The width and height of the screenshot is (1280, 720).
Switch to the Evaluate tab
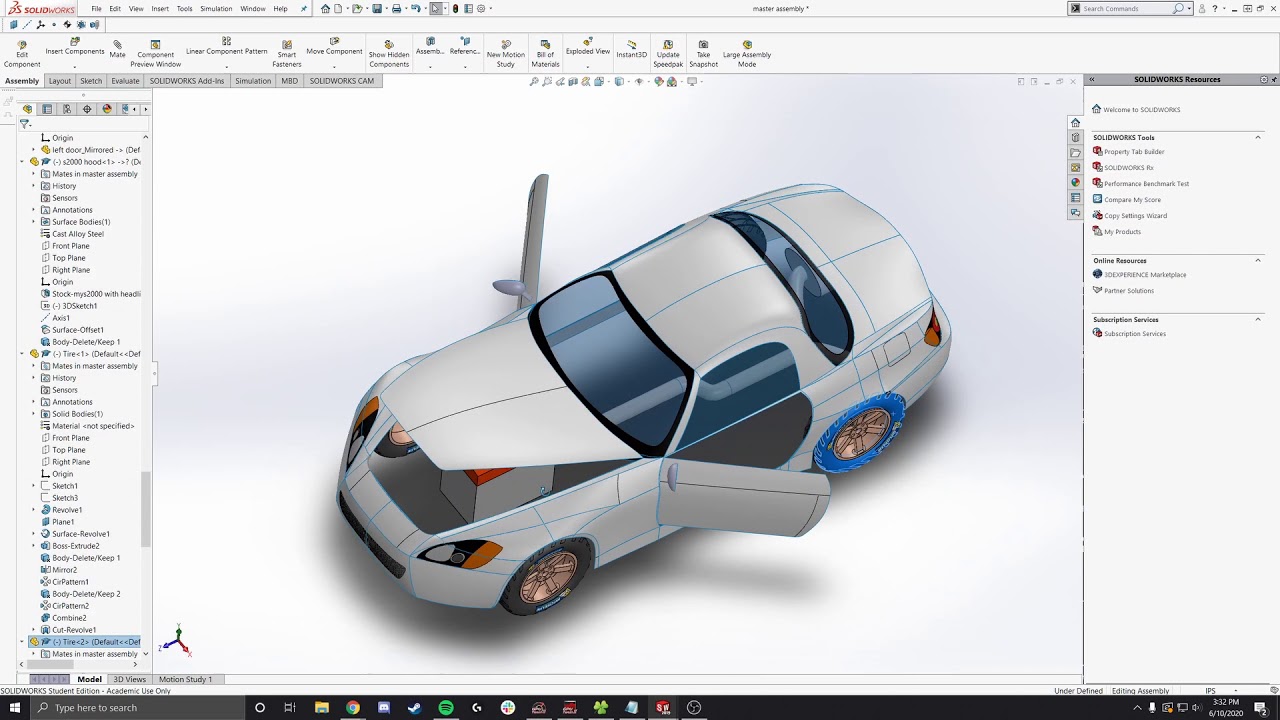pyautogui.click(x=125, y=81)
